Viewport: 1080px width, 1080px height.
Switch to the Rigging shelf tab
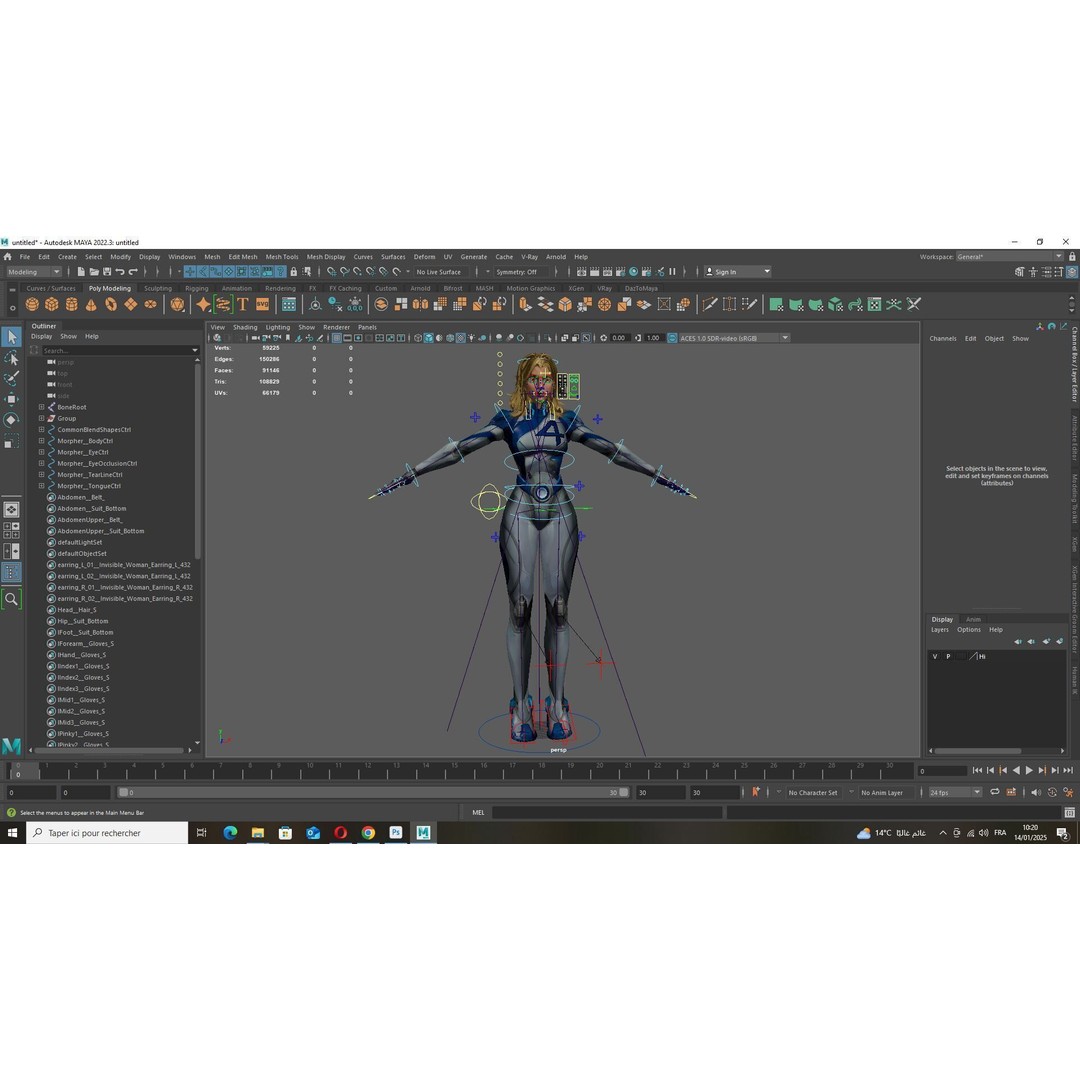coord(196,289)
